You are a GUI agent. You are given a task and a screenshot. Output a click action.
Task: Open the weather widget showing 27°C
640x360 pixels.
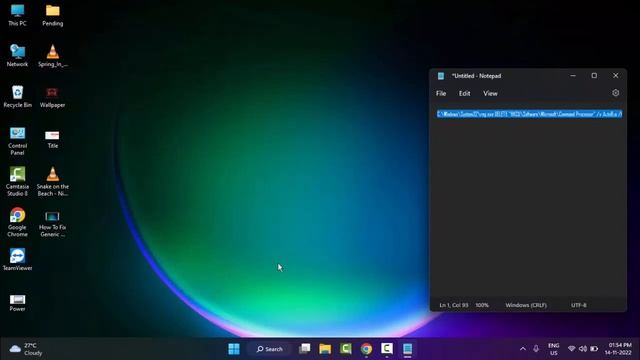tap(26, 349)
